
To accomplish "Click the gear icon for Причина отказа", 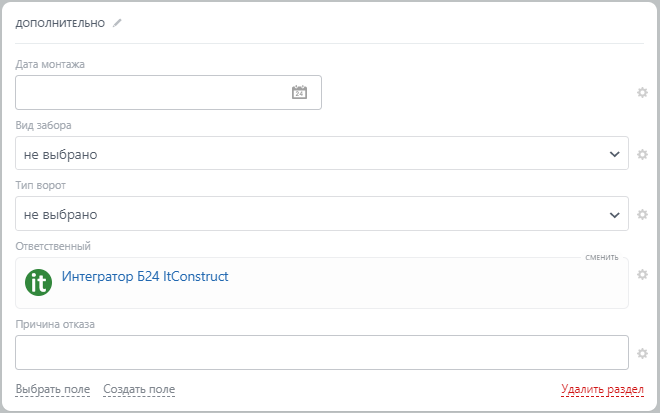I will (x=643, y=353).
